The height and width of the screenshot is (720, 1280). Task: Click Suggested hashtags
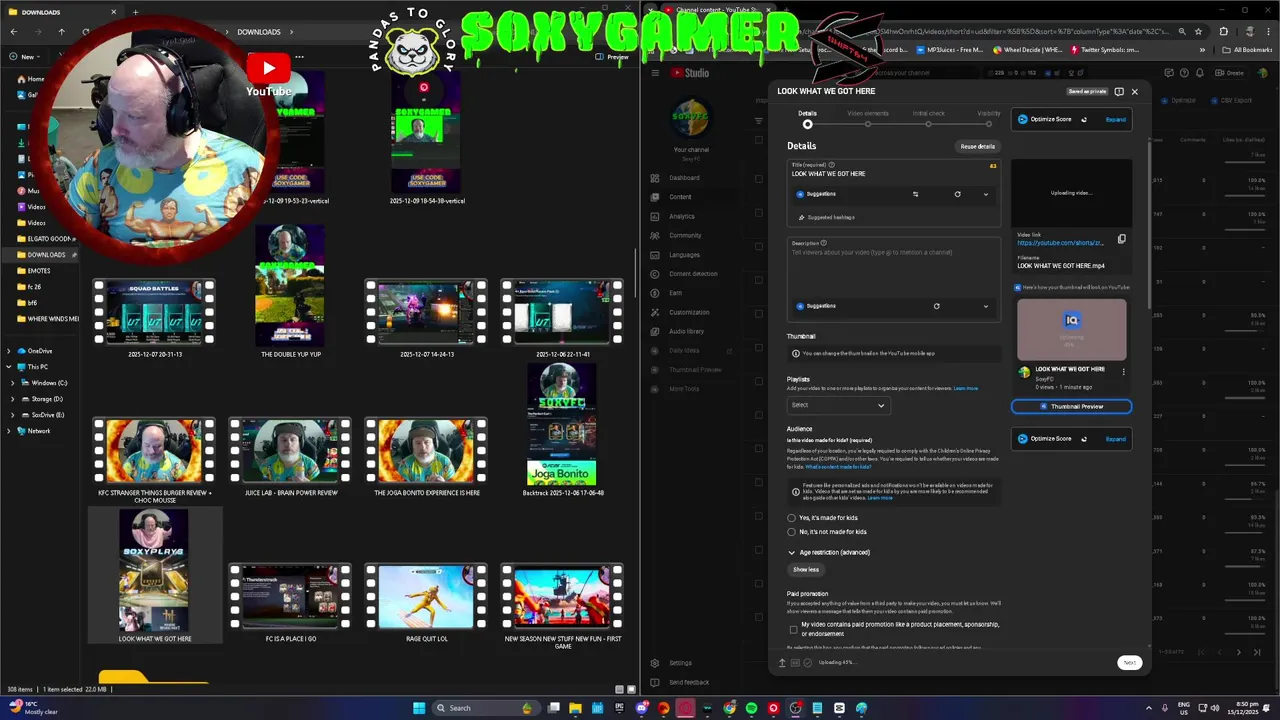tap(826, 217)
